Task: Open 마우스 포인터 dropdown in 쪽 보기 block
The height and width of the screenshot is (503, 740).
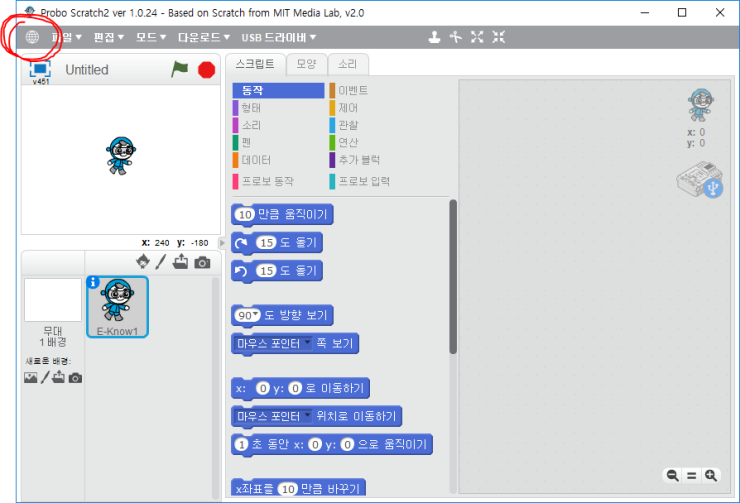Action: 307,342
